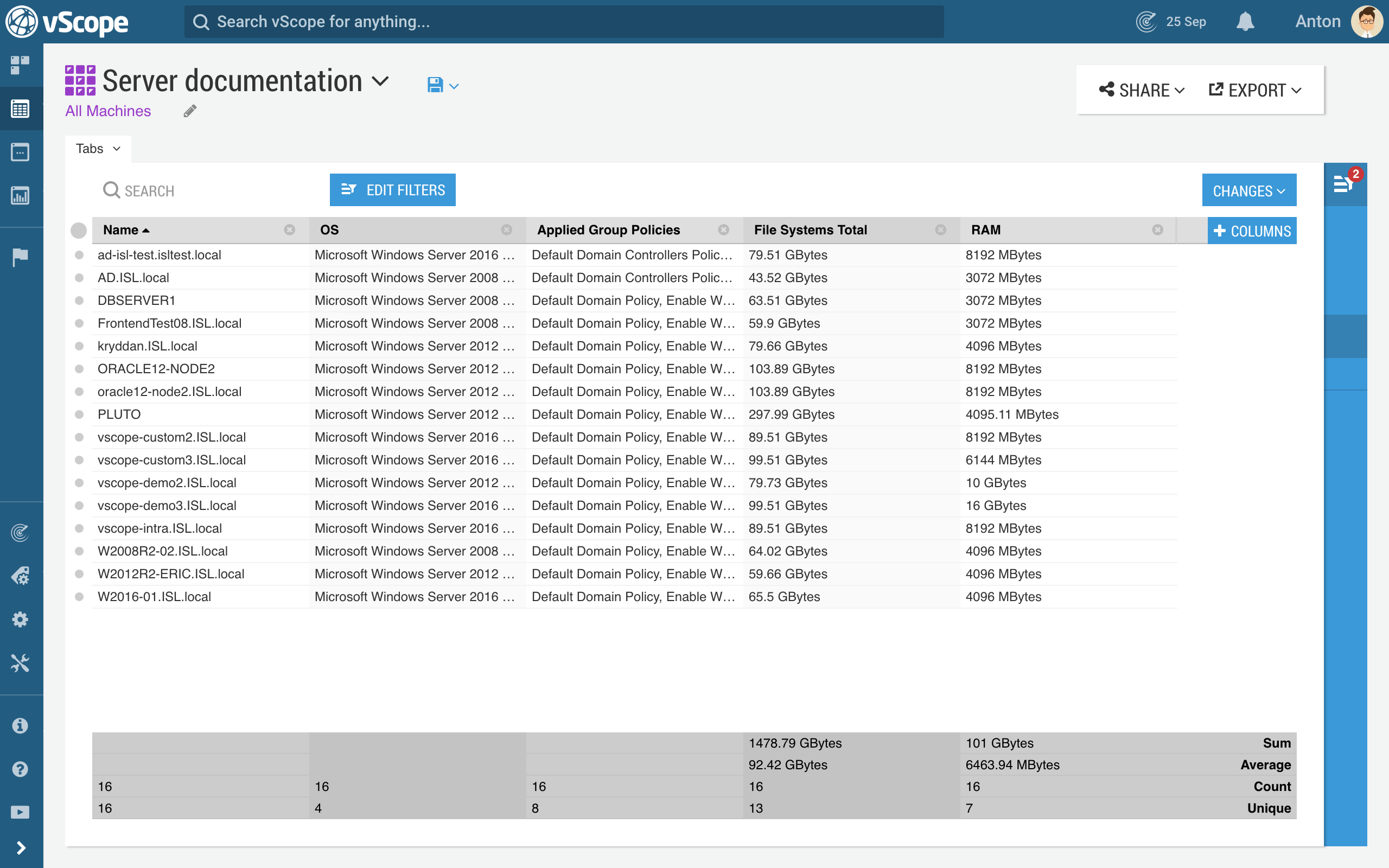1389x868 pixels.
Task: Select row kryddan.ISL.local circle
Action: pyautogui.click(x=79, y=346)
